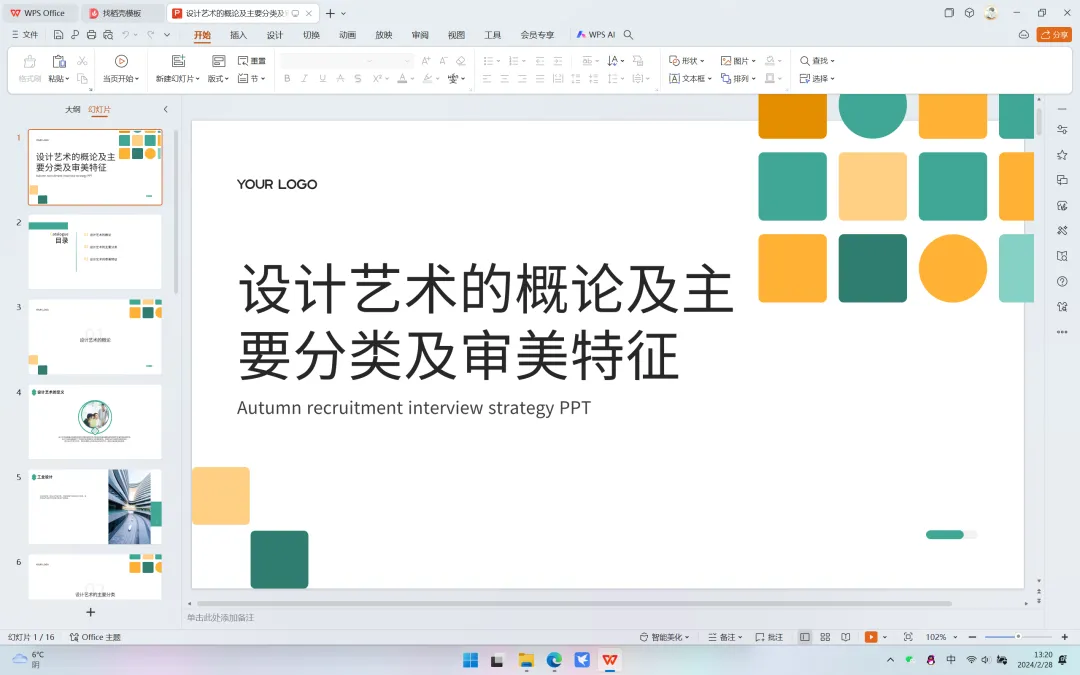The image size is (1080, 675).
Task: Expand the font color dropdown arrow
Action: pos(412,79)
